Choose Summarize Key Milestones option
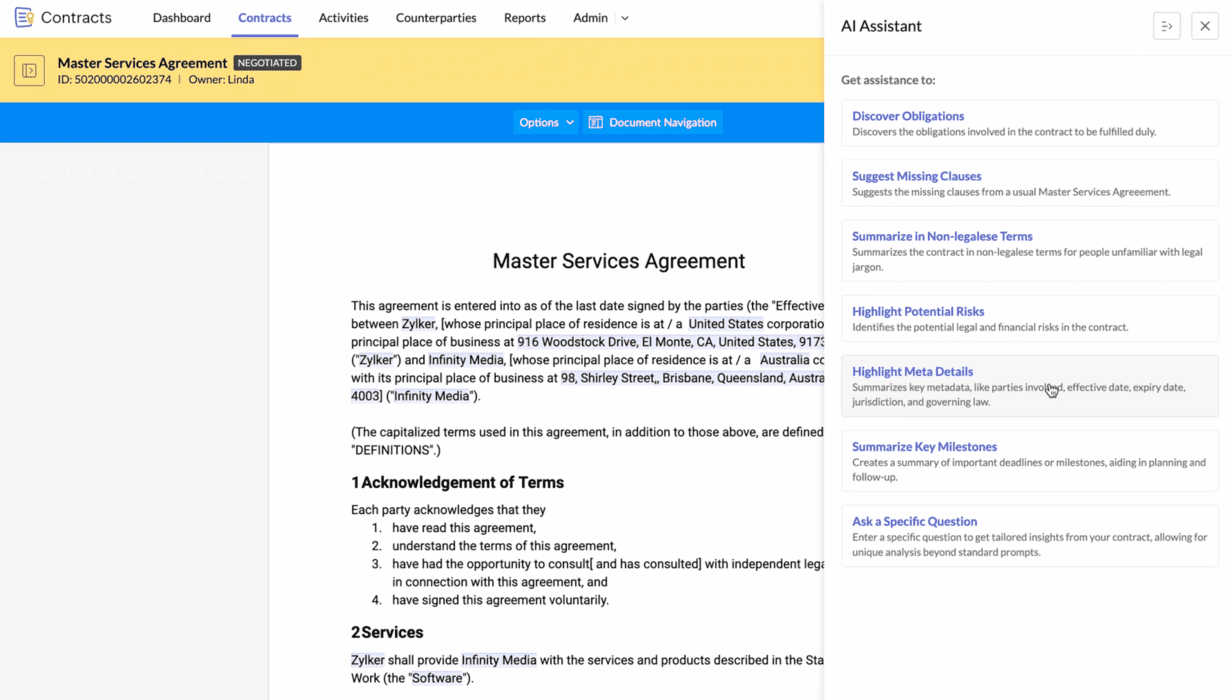The image size is (1232, 700). (x=1029, y=461)
